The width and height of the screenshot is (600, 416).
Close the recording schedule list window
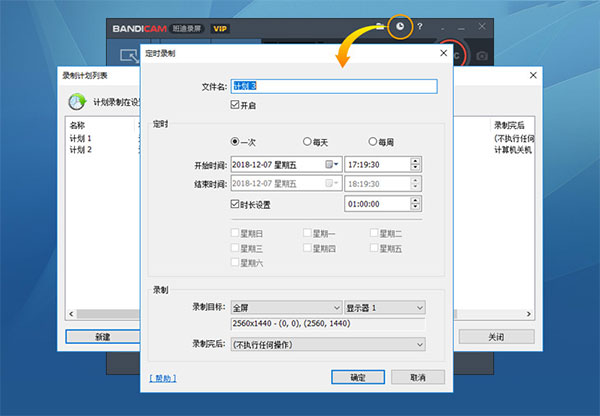(533, 75)
